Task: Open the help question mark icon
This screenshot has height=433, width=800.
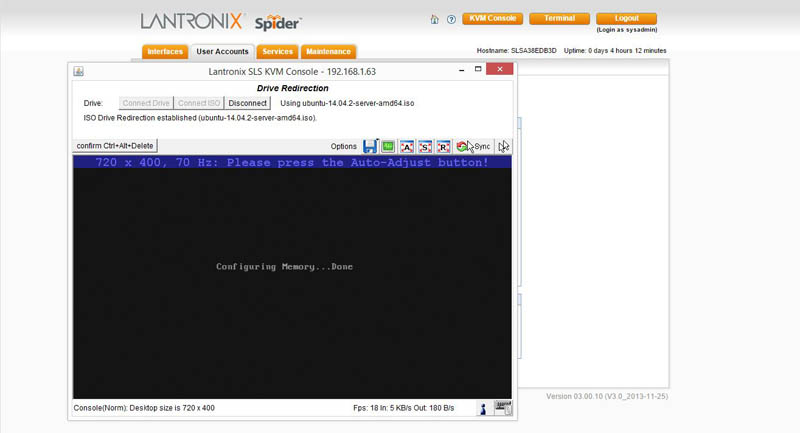Action: pyautogui.click(x=451, y=19)
